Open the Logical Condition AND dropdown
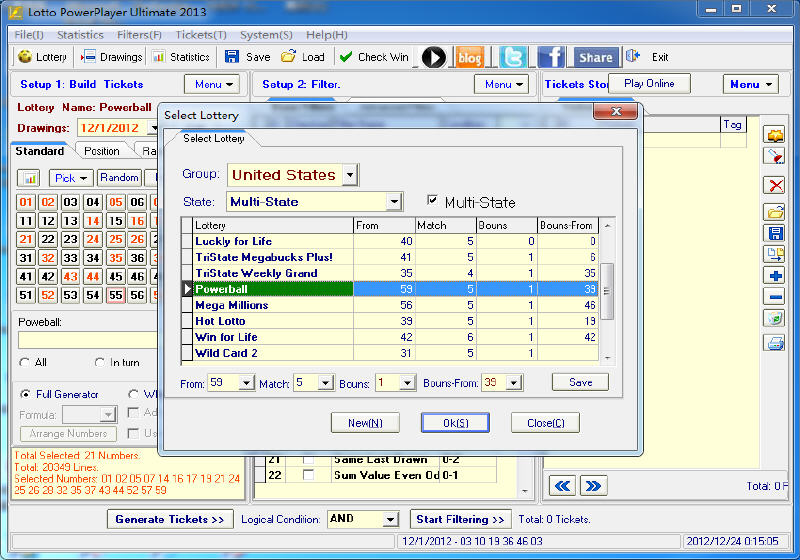 point(390,519)
